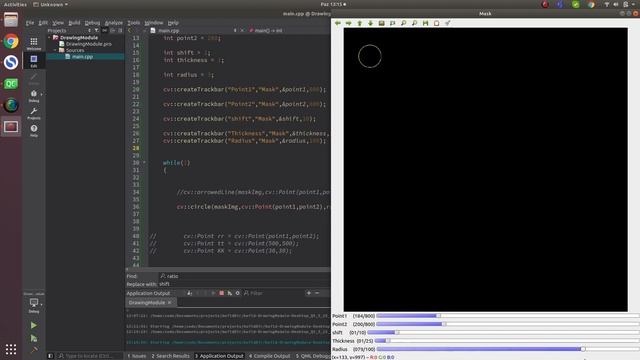
Task: Pan image down in Mask window
Action: [x=371, y=23]
